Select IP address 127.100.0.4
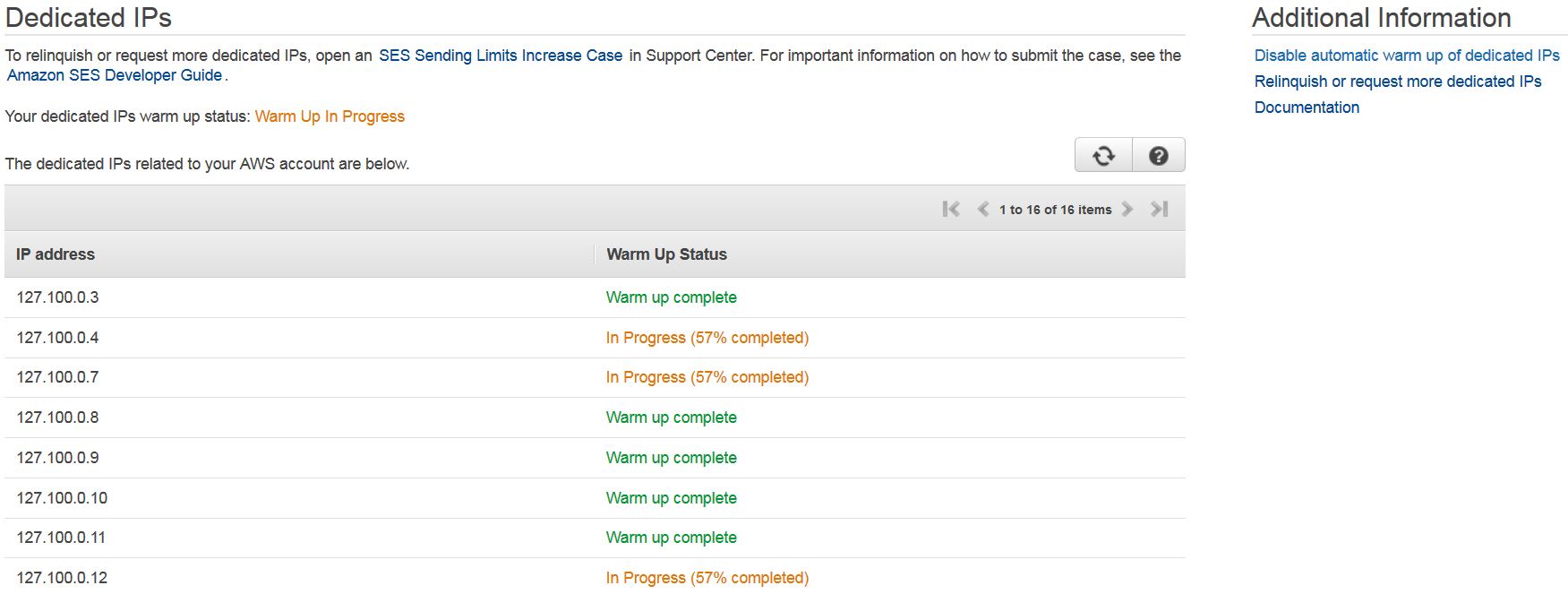 click(57, 338)
